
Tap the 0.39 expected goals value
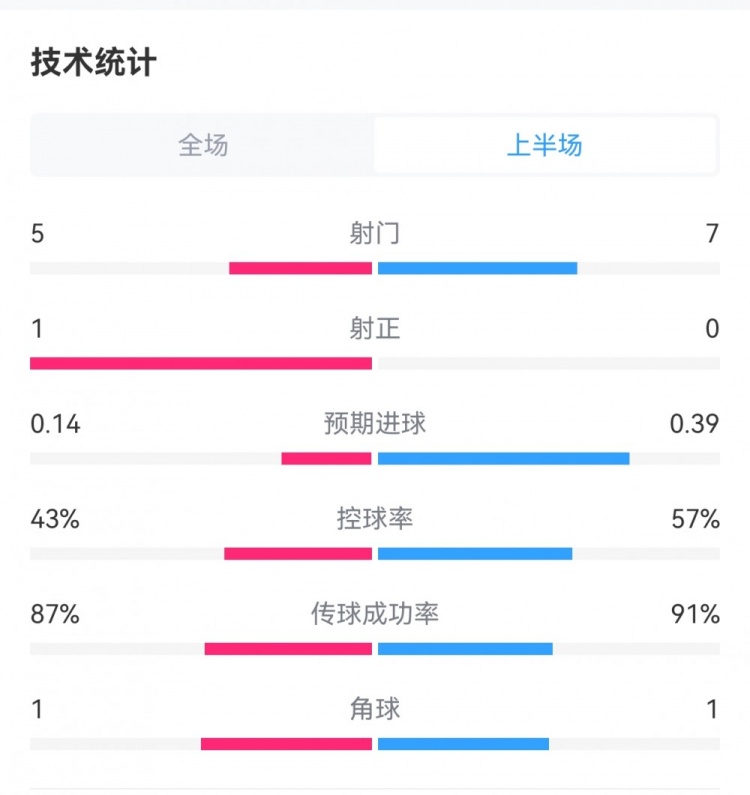[x=694, y=424]
